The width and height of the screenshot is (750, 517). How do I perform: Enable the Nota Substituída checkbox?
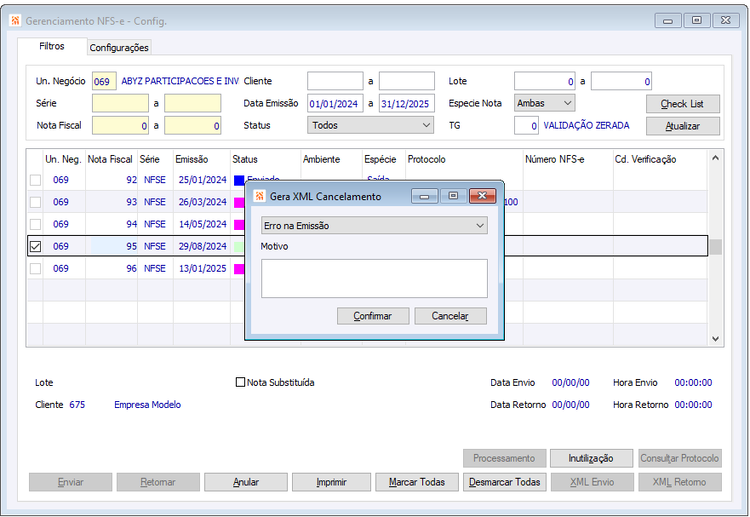[240, 382]
